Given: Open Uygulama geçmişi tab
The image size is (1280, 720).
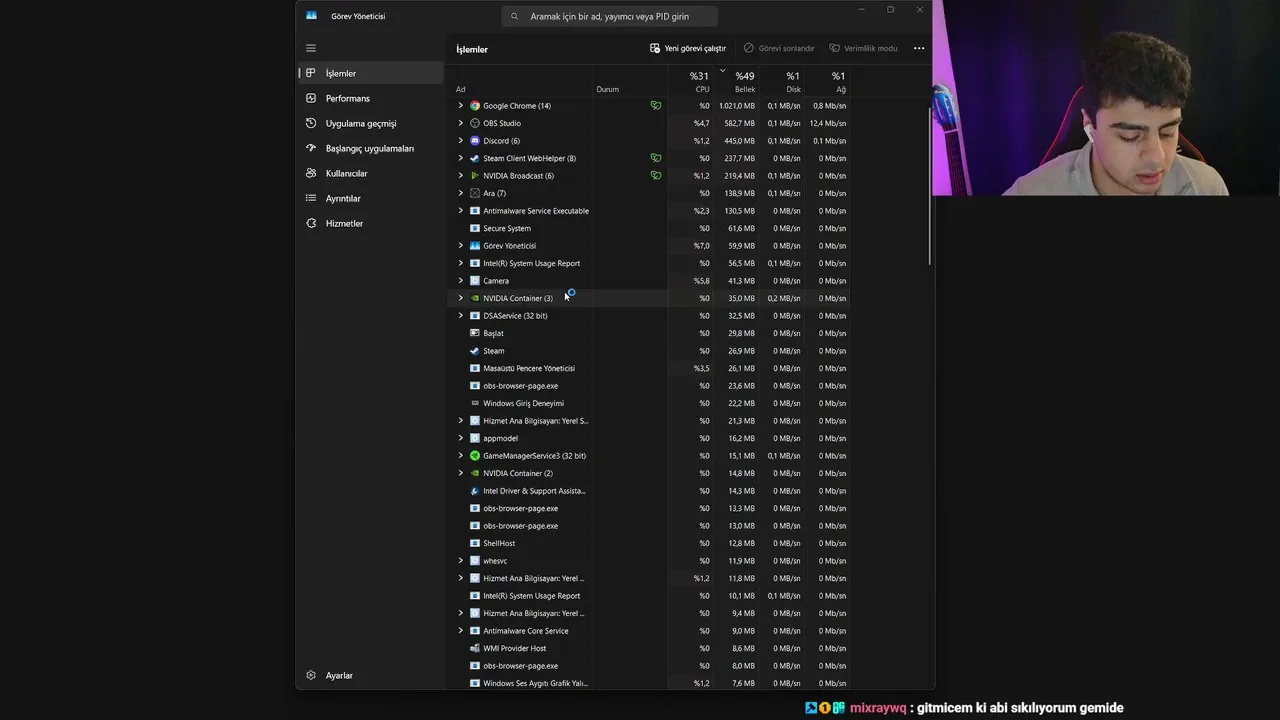Looking at the screenshot, I should 371,123.
